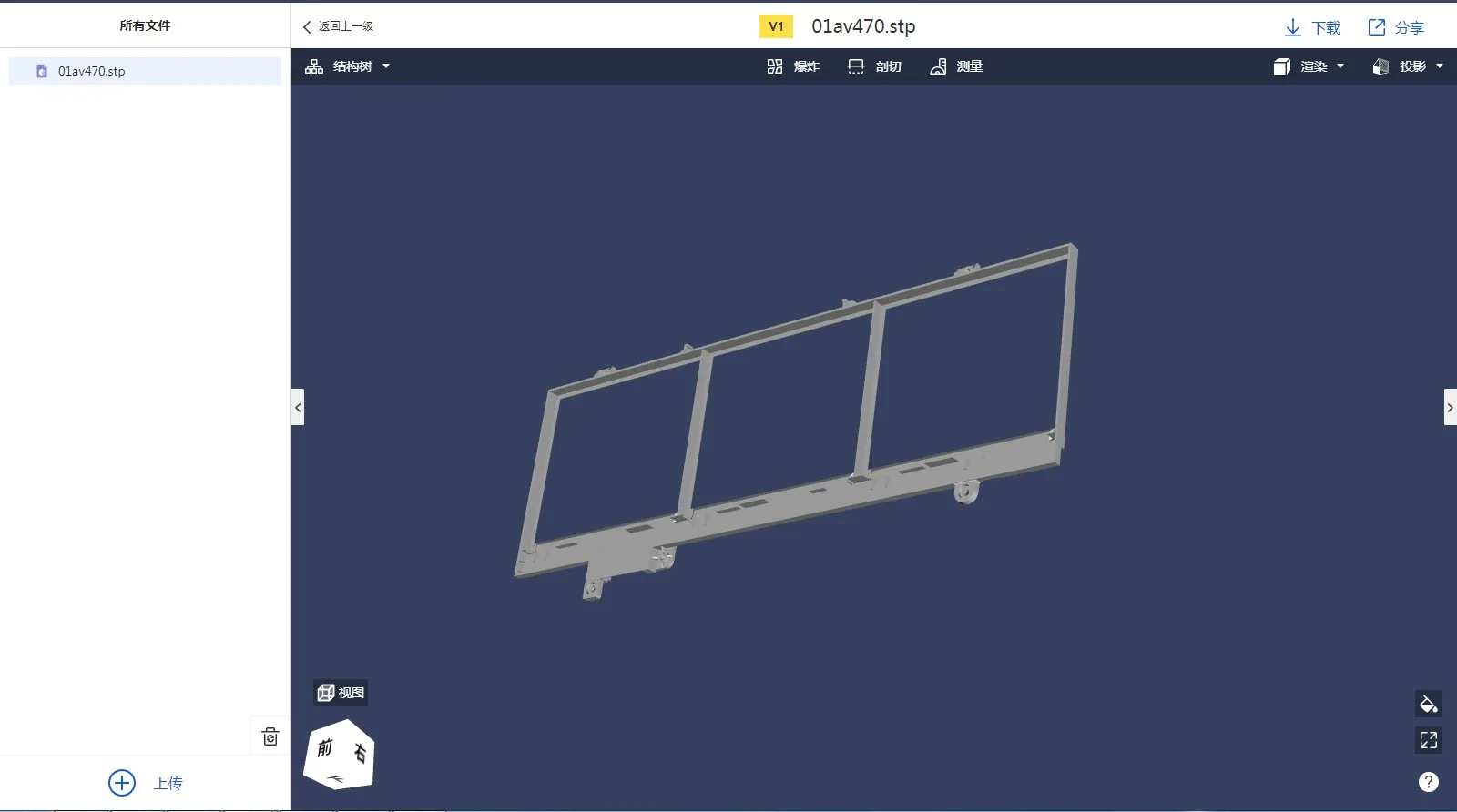Click the 渲染 cube icon

[x=1282, y=66]
